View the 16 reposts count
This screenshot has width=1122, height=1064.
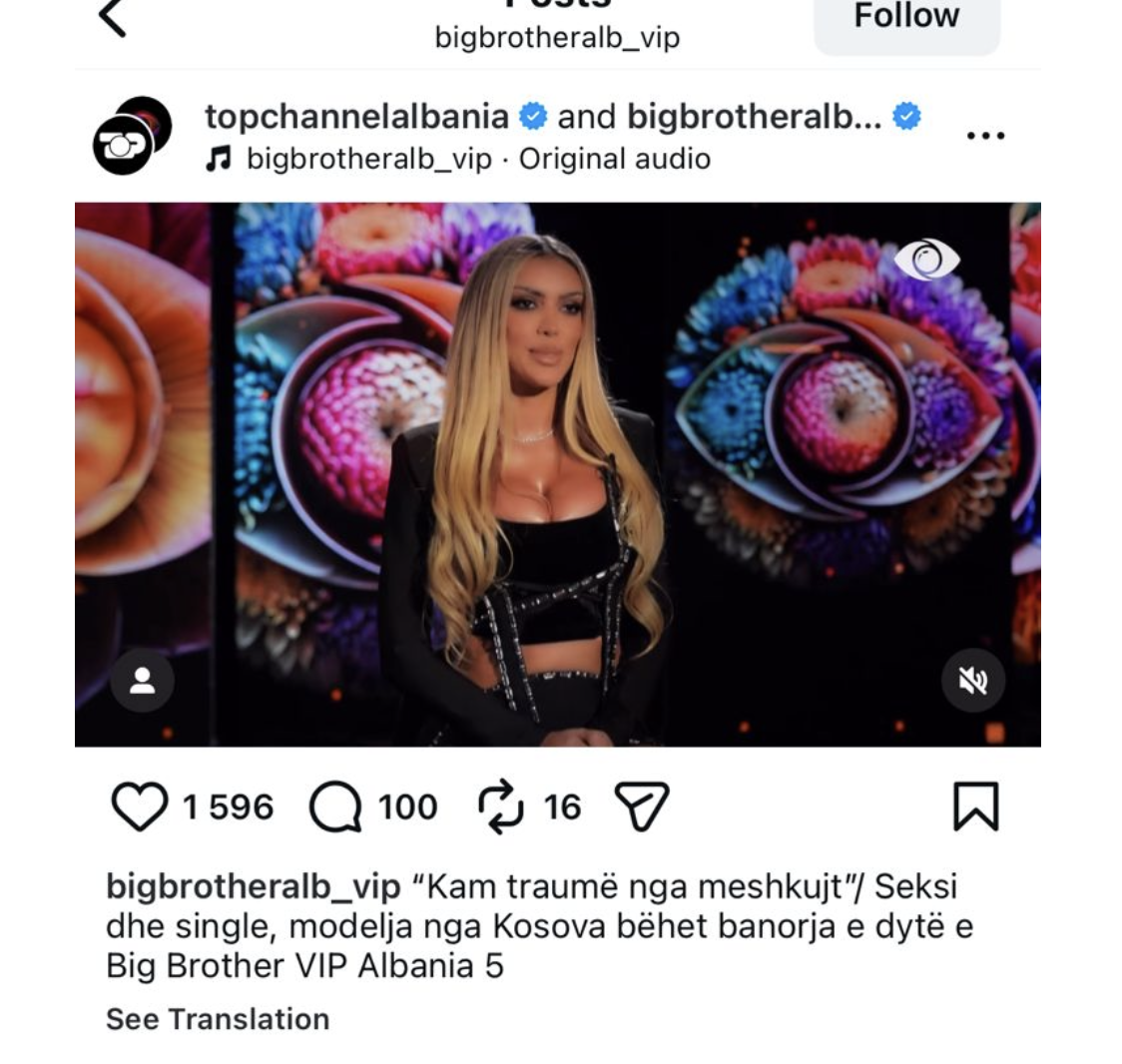coord(562,807)
